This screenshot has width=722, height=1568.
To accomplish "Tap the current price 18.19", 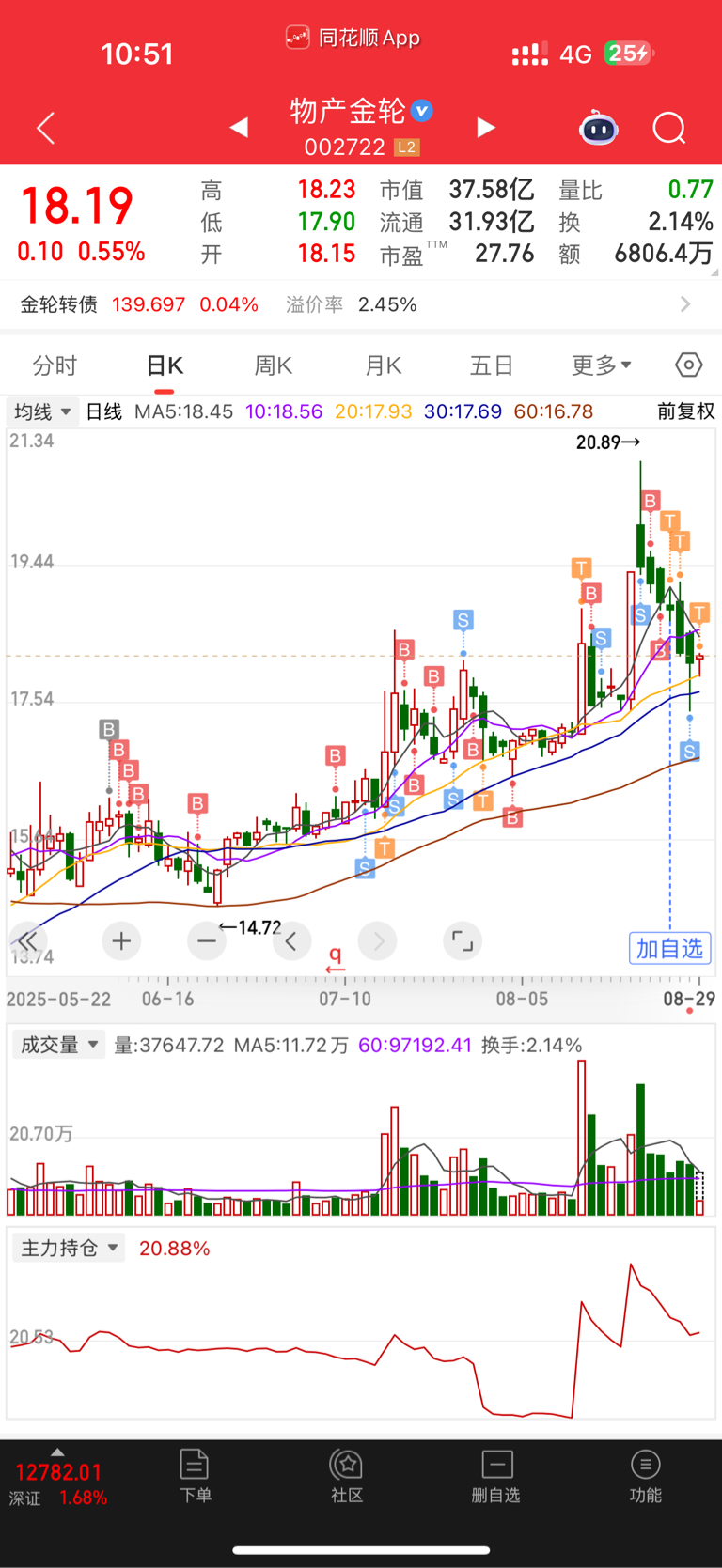I will 77,205.
